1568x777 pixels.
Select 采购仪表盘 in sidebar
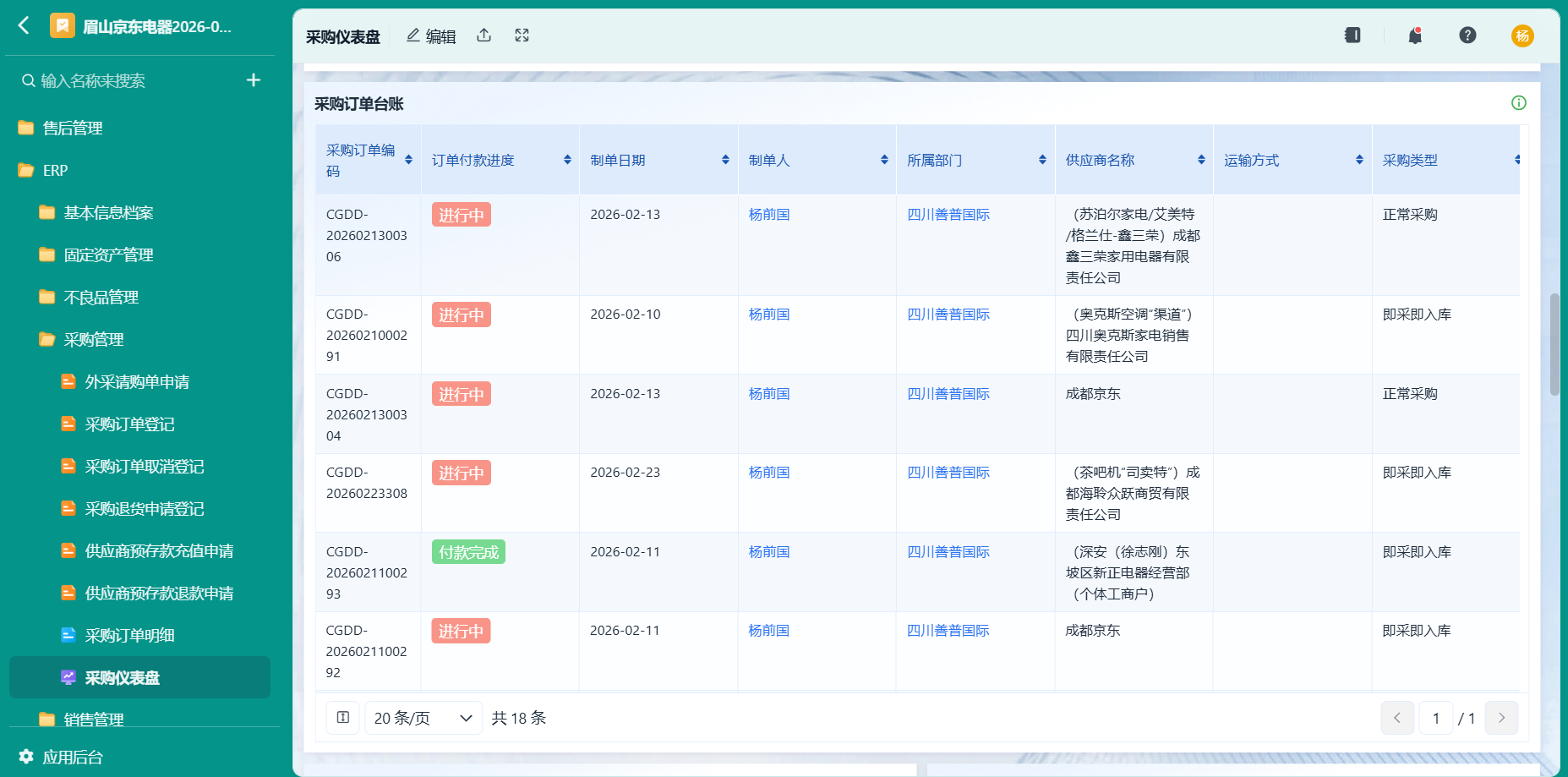(139, 677)
